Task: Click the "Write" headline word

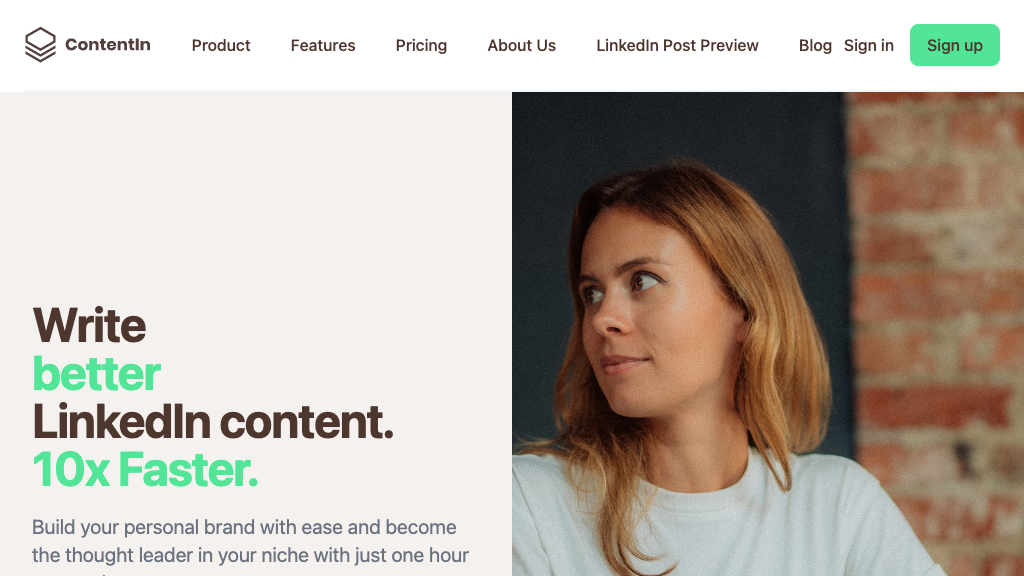Action: pos(89,326)
